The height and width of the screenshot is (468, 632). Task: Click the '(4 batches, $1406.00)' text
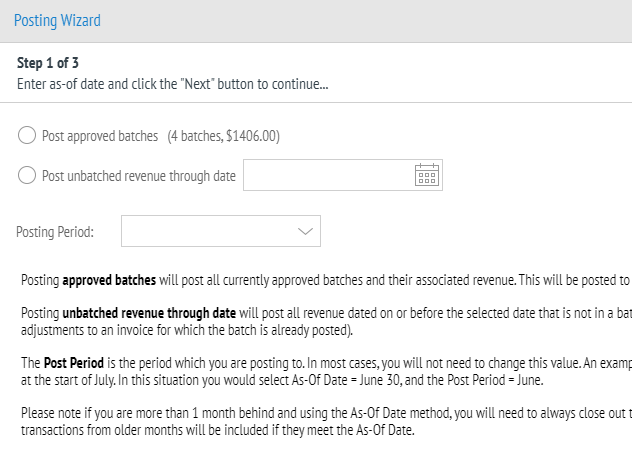(224, 136)
